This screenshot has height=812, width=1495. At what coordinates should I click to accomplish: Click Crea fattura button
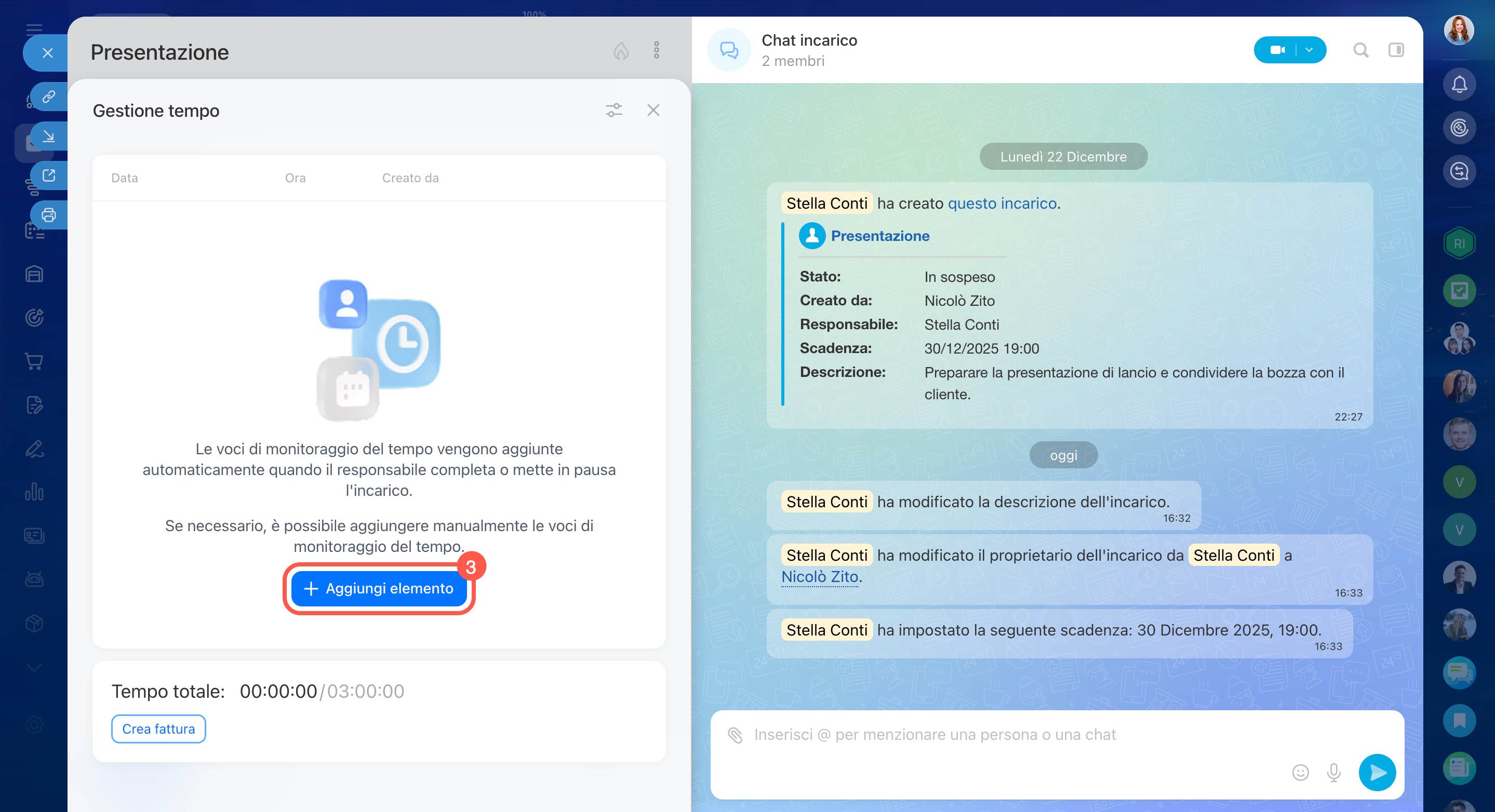(x=158, y=728)
